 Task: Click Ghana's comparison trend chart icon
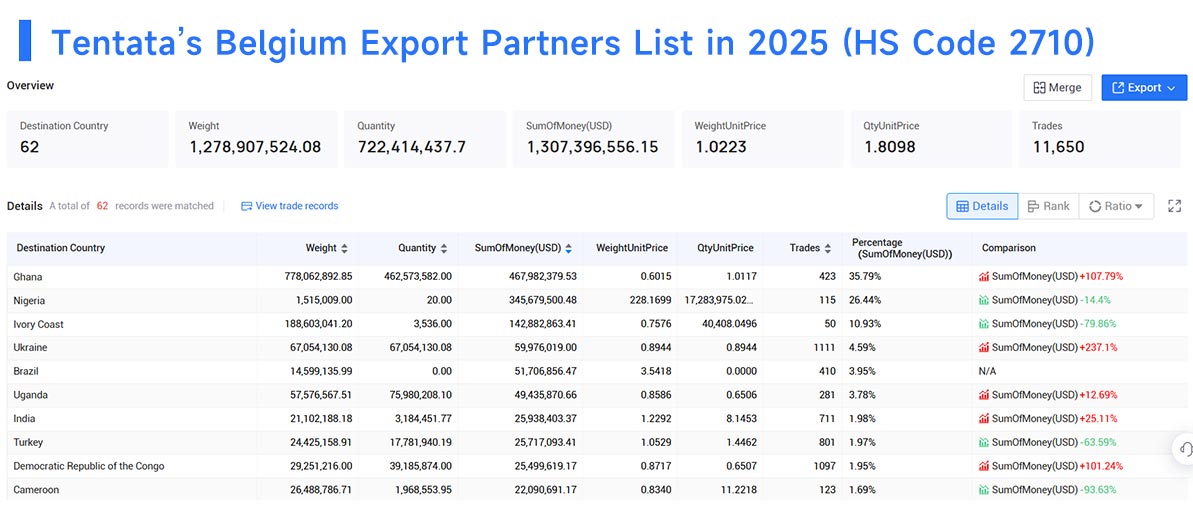(x=984, y=277)
